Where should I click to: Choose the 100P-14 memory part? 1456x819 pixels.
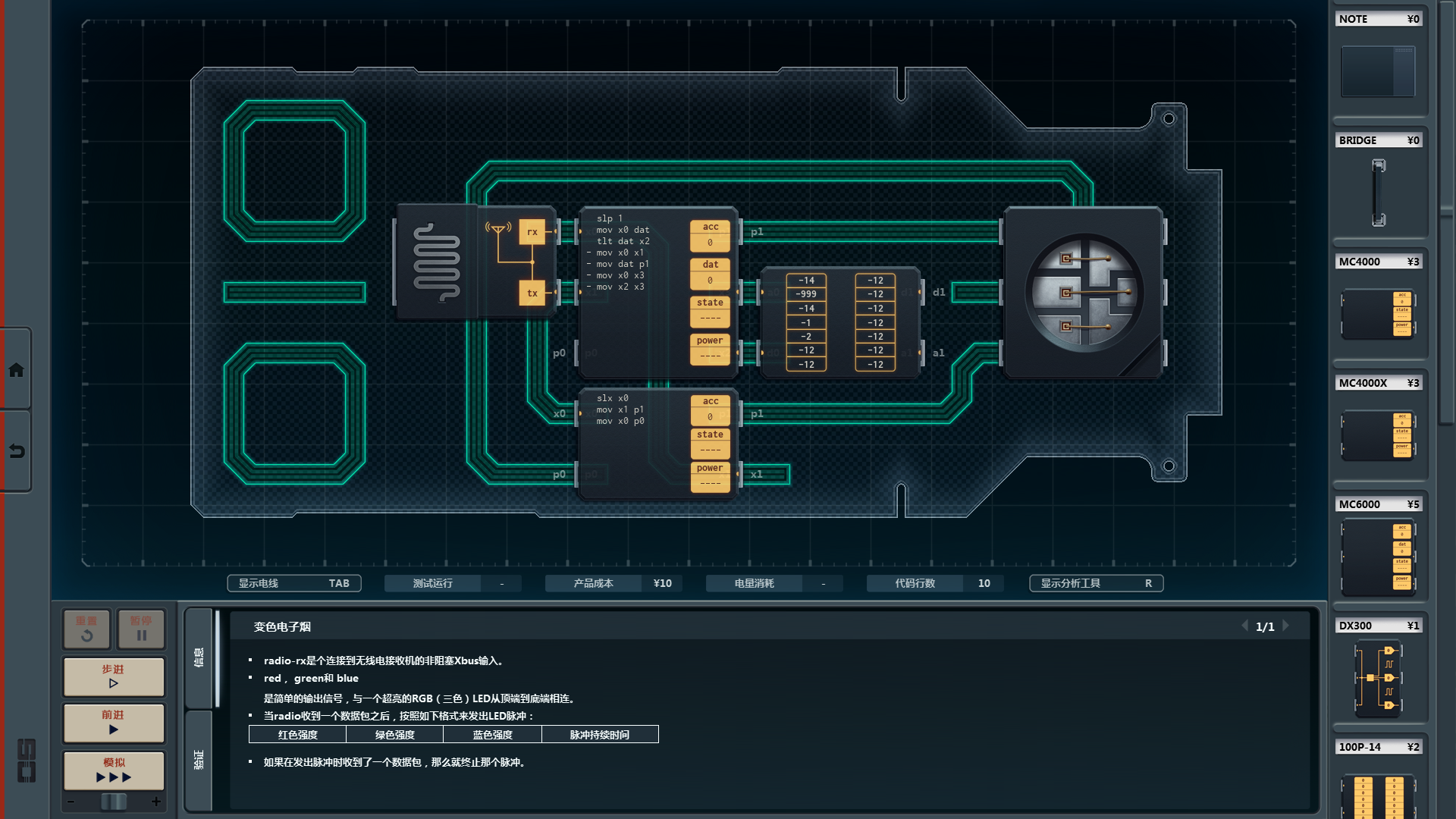[1378, 795]
